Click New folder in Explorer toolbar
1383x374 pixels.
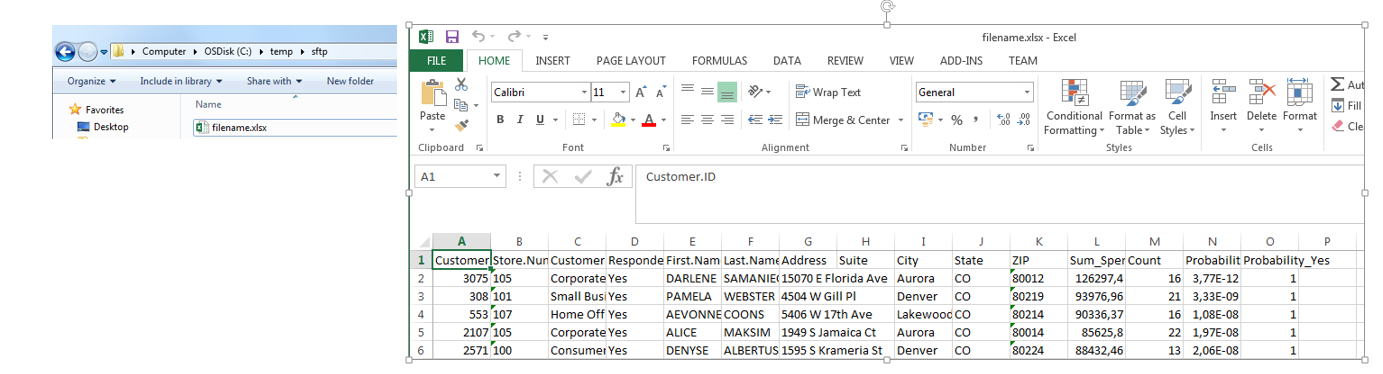pyautogui.click(x=350, y=81)
